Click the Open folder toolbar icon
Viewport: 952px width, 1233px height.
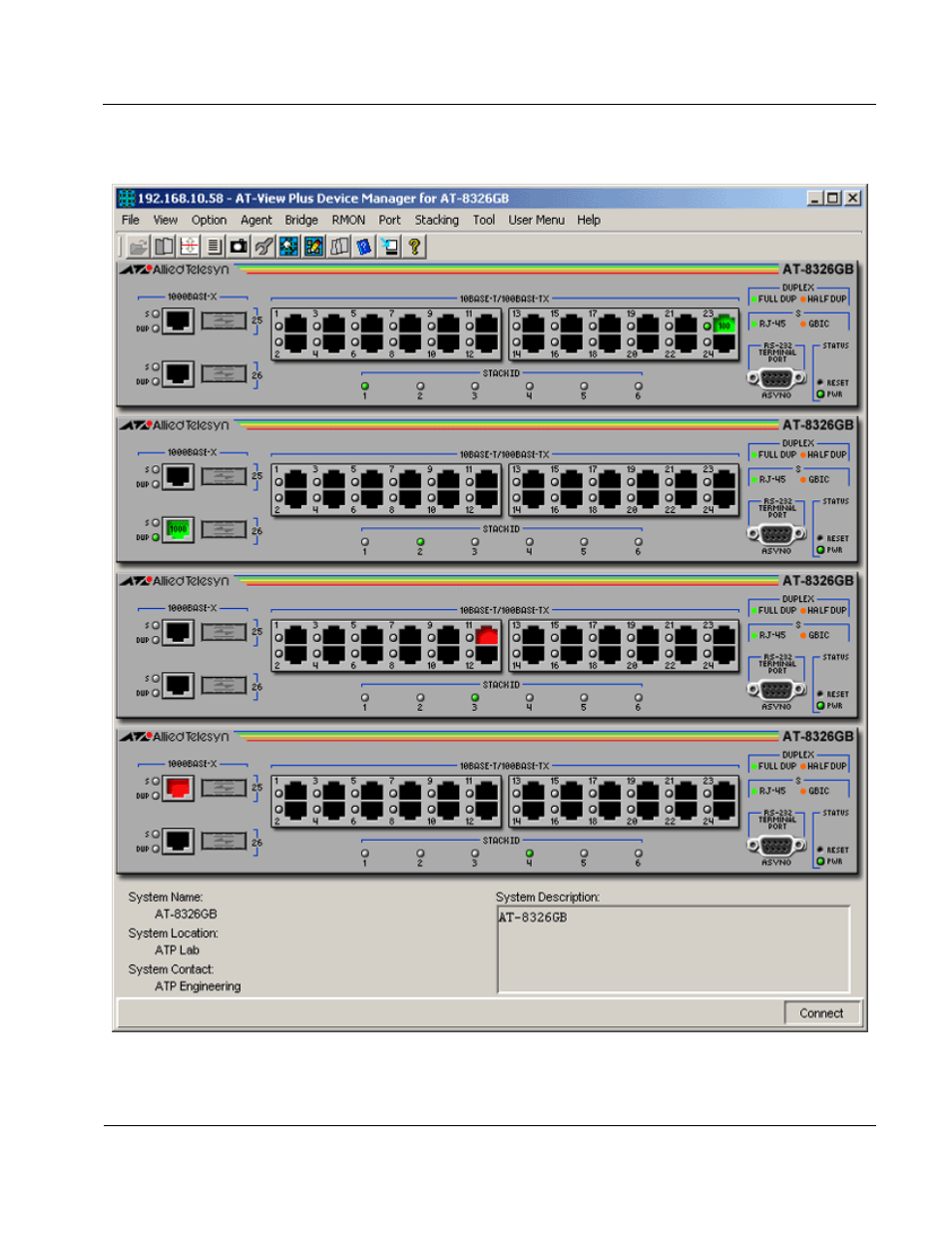[x=139, y=246]
